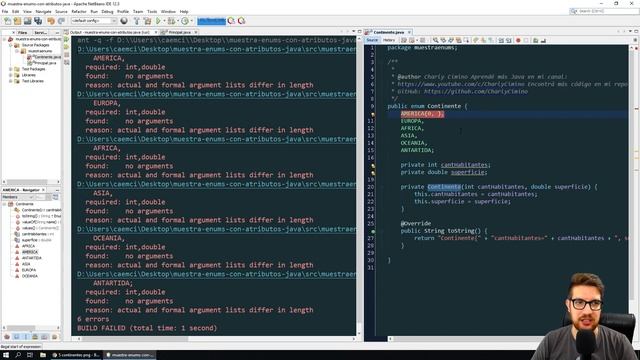Select Continente.java in Projects tree
Screen dimensions: 640x360
tap(44, 57)
